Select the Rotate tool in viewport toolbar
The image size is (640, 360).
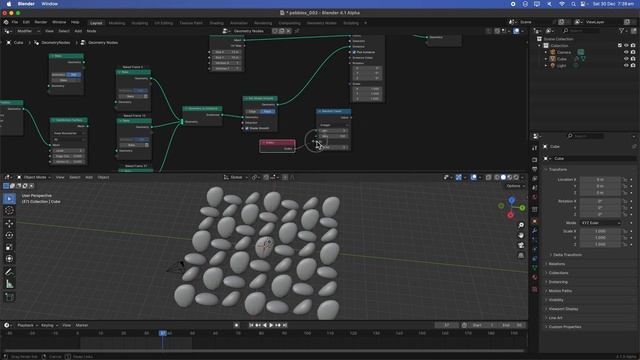(9, 235)
